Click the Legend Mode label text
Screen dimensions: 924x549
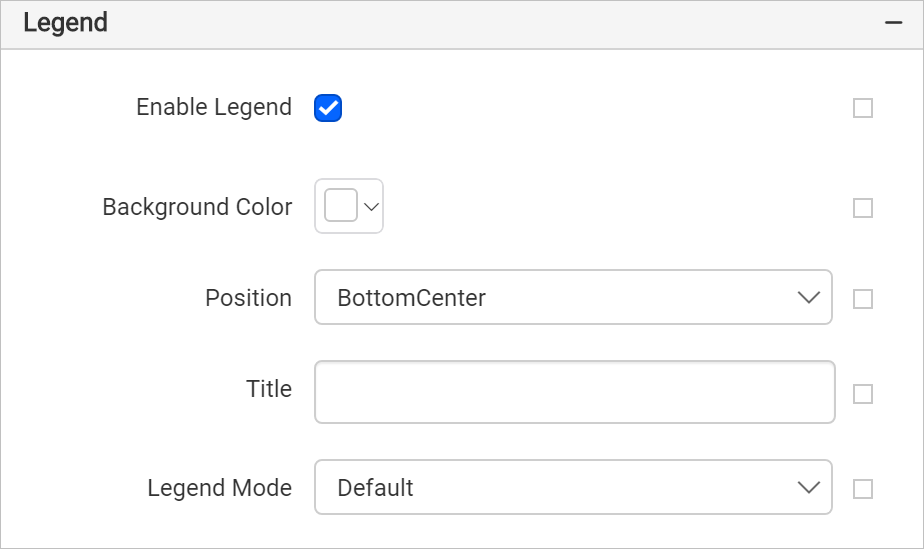[x=220, y=488]
